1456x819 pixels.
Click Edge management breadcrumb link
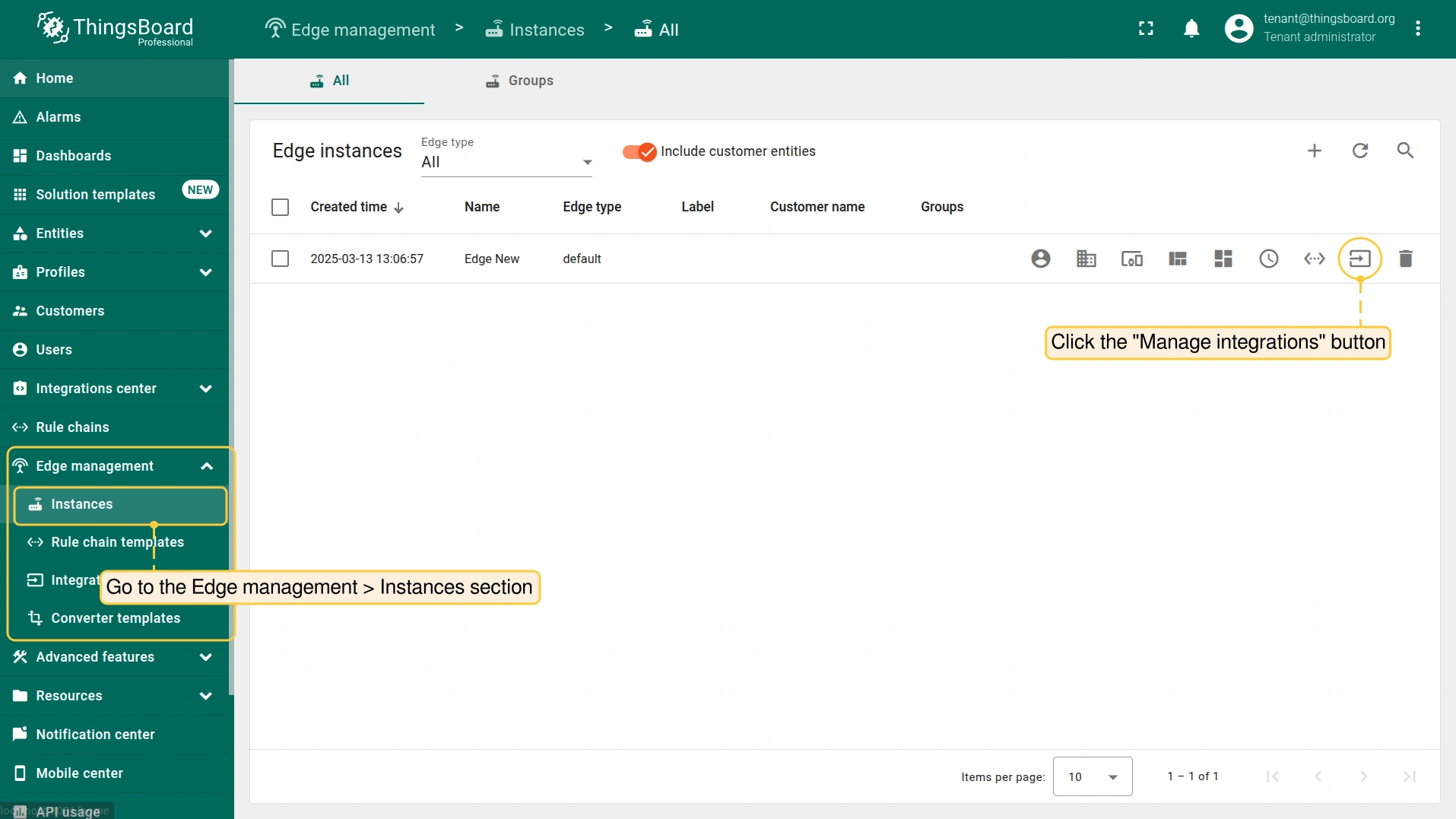351,30
